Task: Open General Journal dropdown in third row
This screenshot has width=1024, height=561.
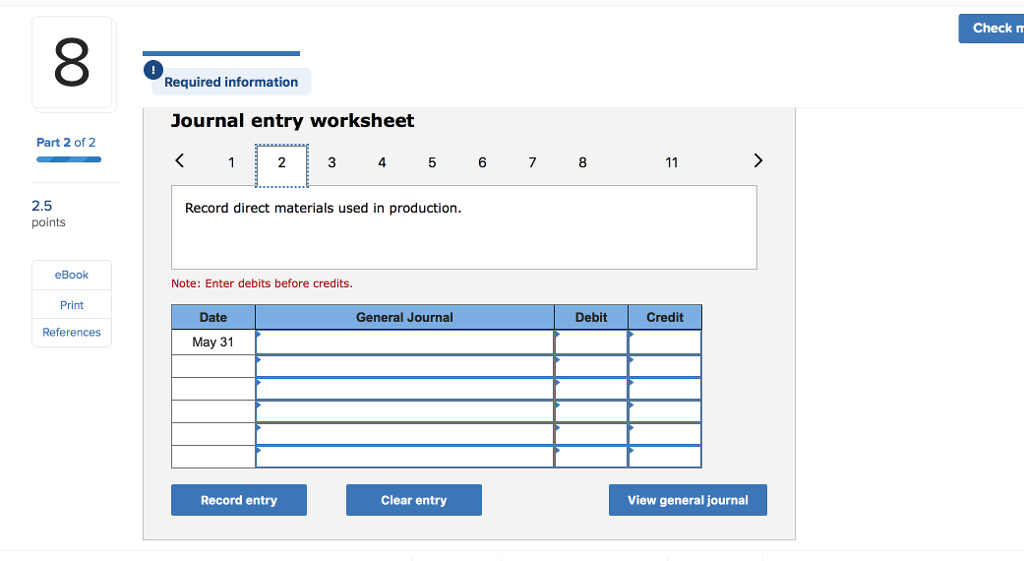Action: pyautogui.click(x=405, y=389)
